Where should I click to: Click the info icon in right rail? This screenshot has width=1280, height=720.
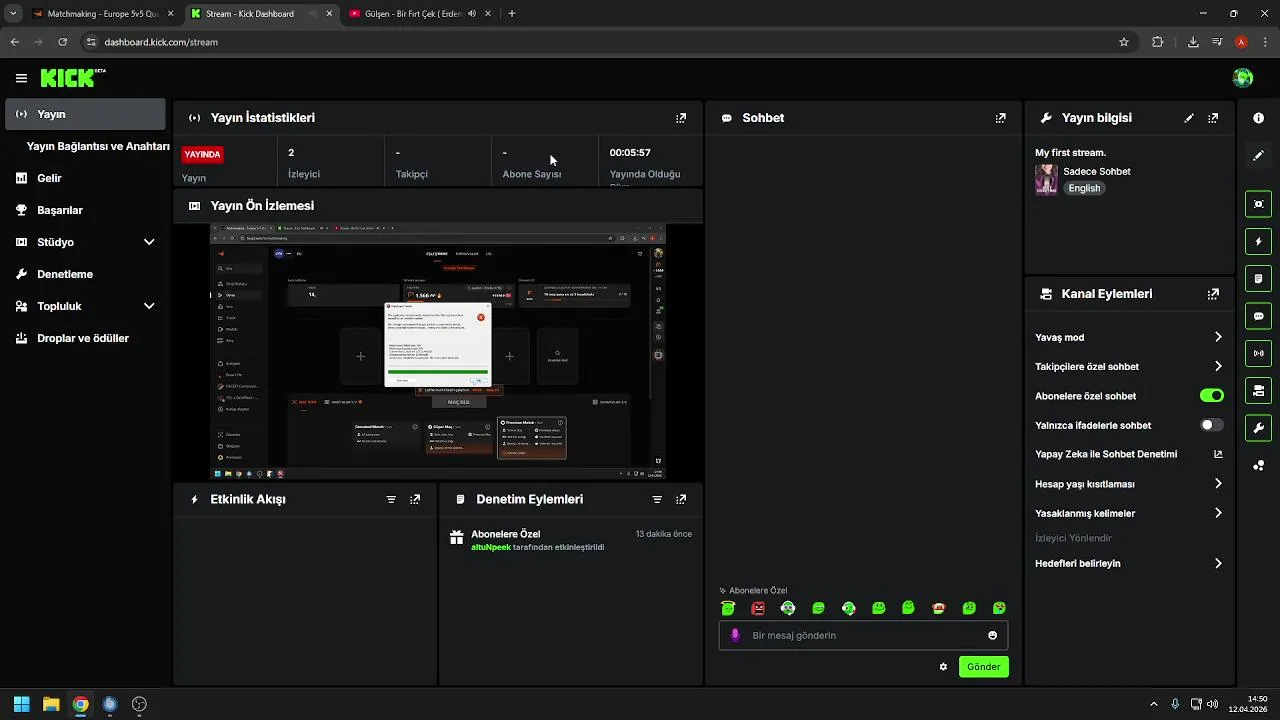[1258, 118]
